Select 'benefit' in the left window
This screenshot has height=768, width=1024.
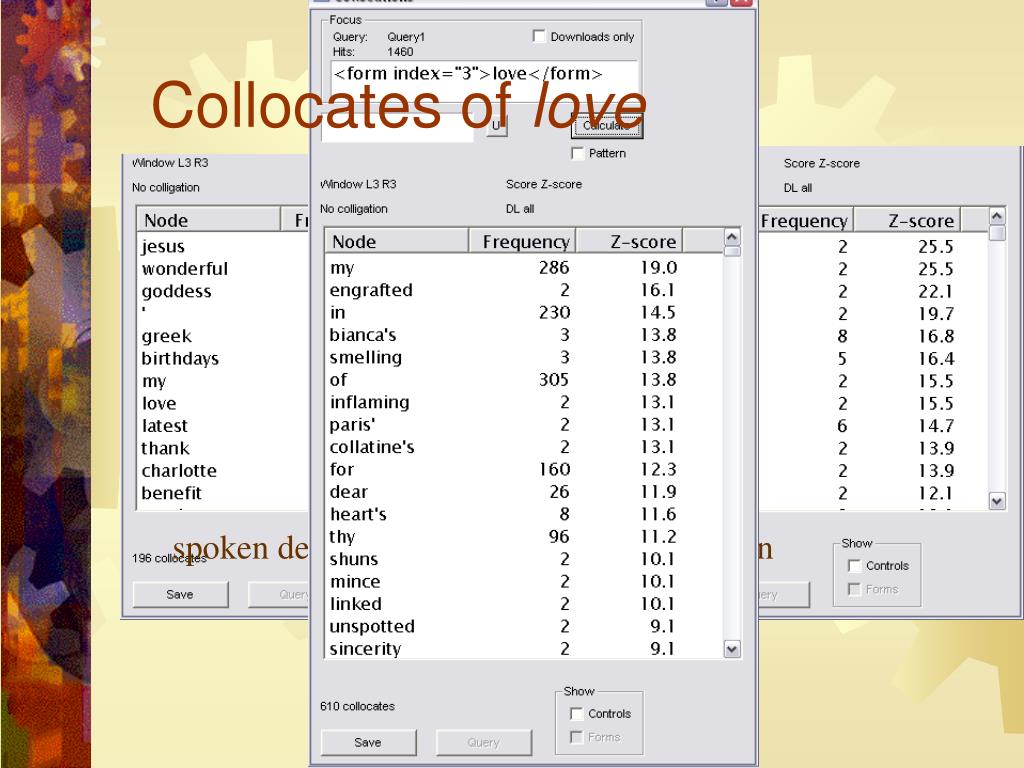172,493
